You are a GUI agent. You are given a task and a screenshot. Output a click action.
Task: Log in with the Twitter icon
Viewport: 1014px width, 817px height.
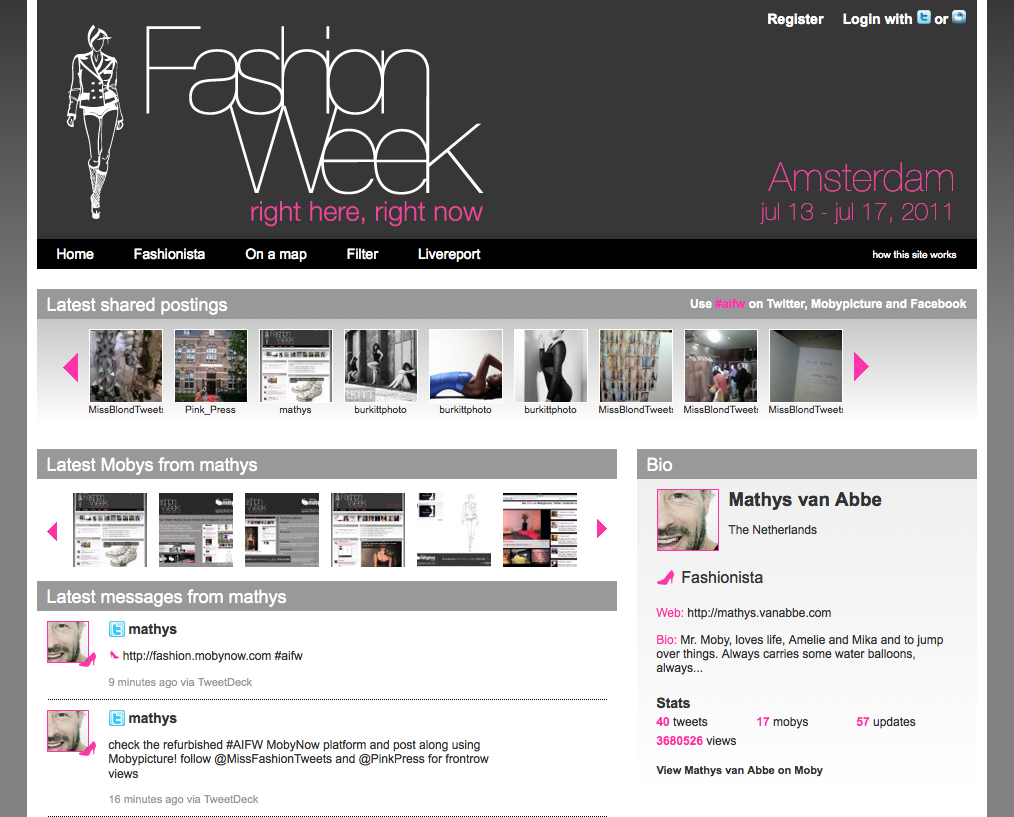pyautogui.click(x=923, y=17)
